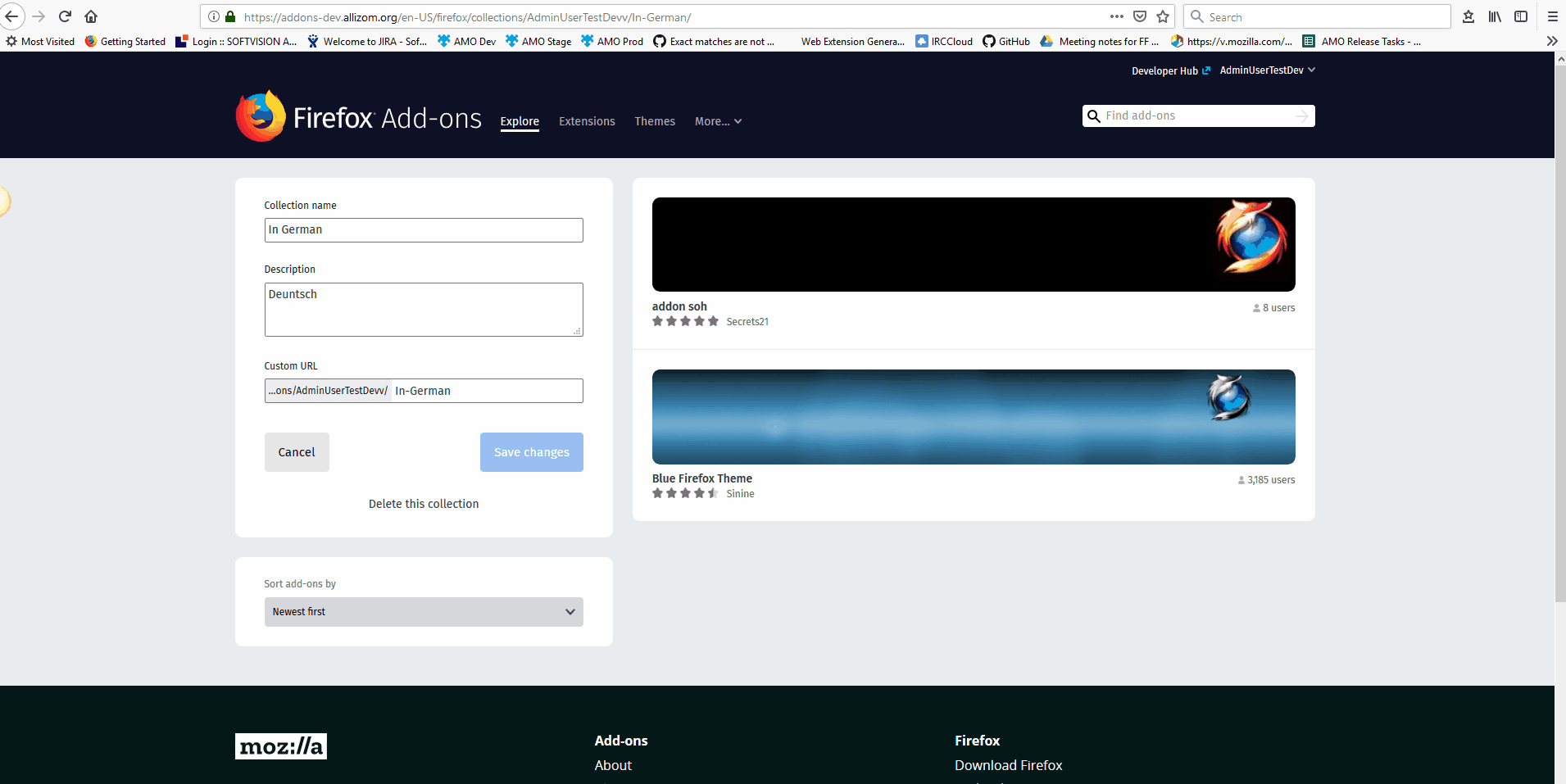
Task: Open the Blue Firefox Theme title link
Action: (702, 478)
